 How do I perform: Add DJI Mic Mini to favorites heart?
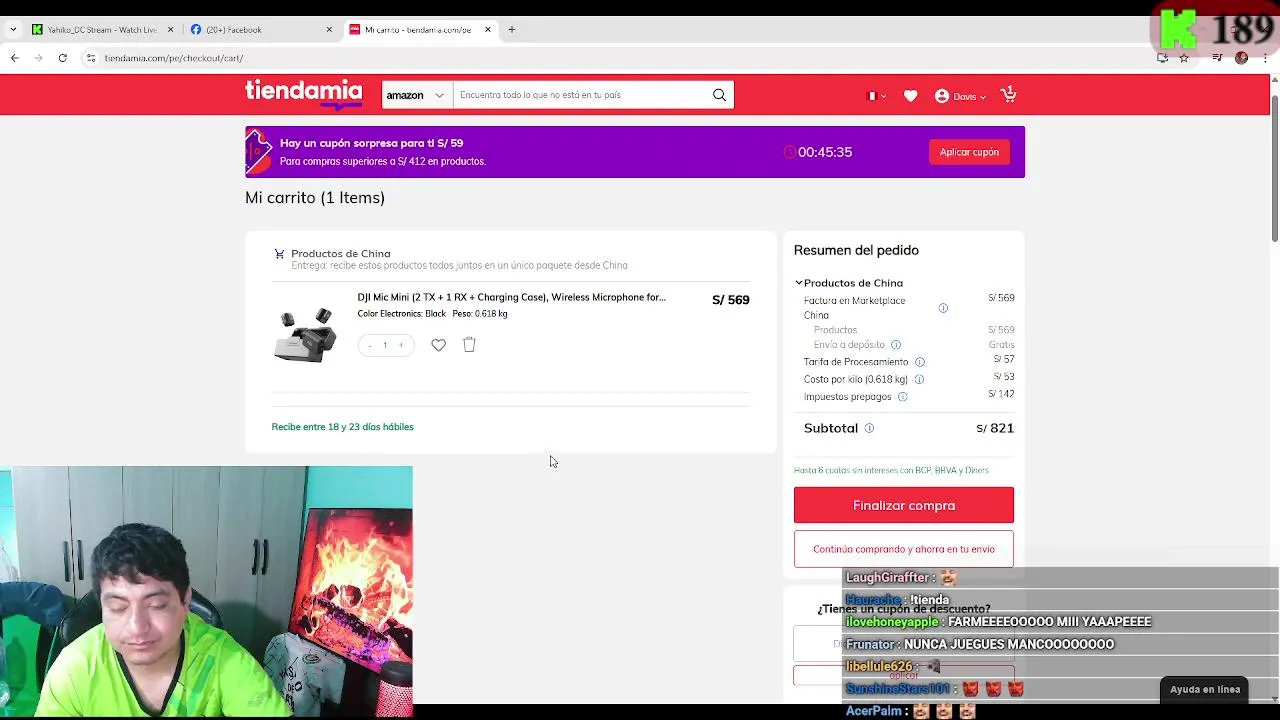point(438,345)
